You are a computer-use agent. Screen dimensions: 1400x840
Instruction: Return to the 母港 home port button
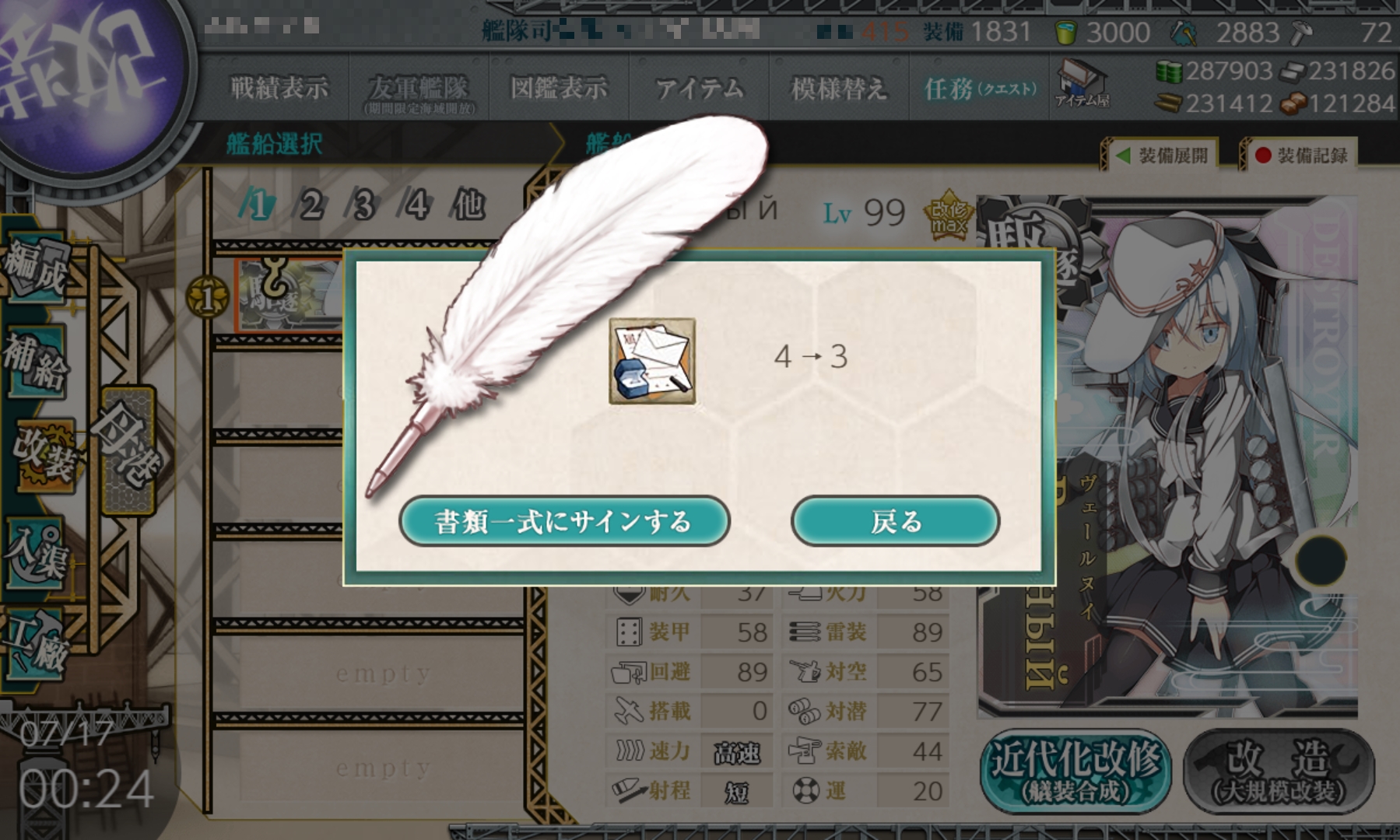click(127, 451)
